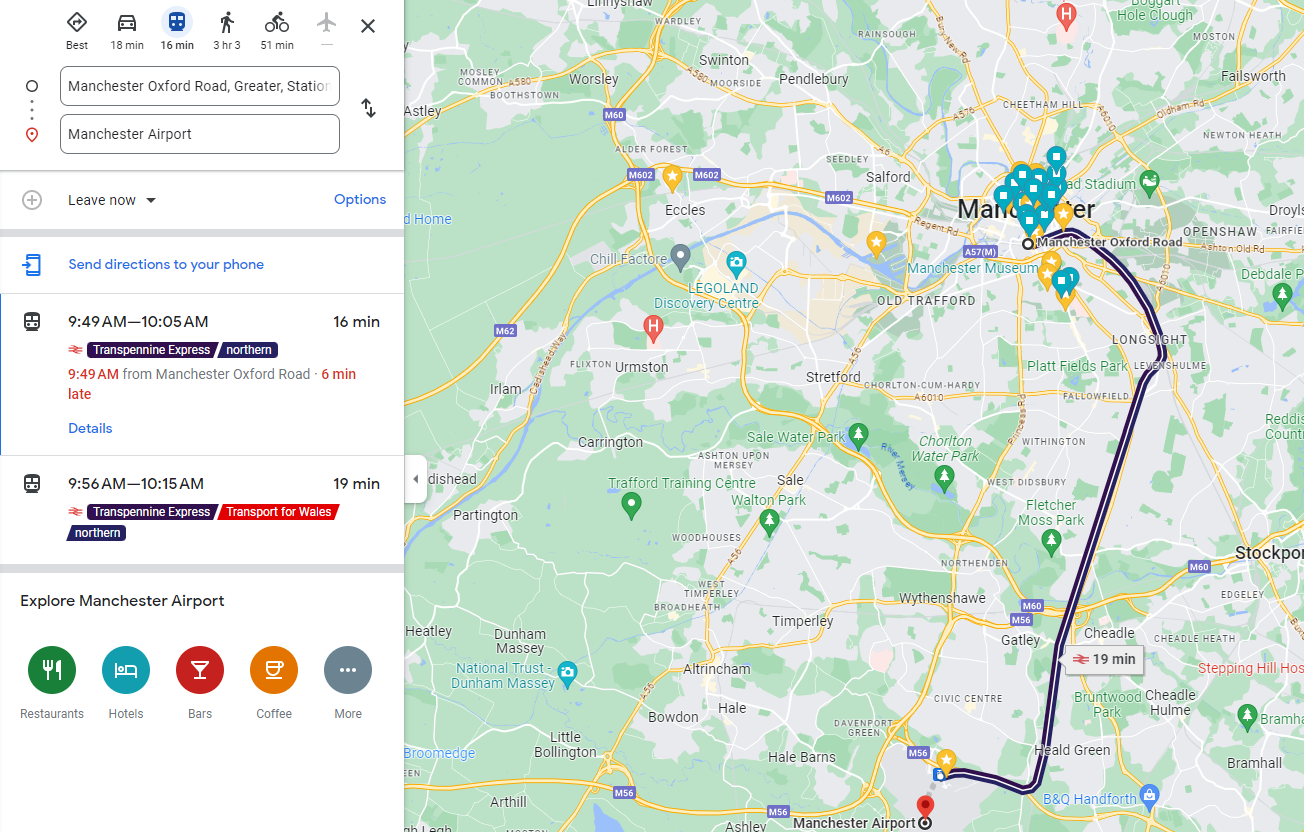
Task: Click Chorlton Water Park tree marker
Action: coord(944,479)
